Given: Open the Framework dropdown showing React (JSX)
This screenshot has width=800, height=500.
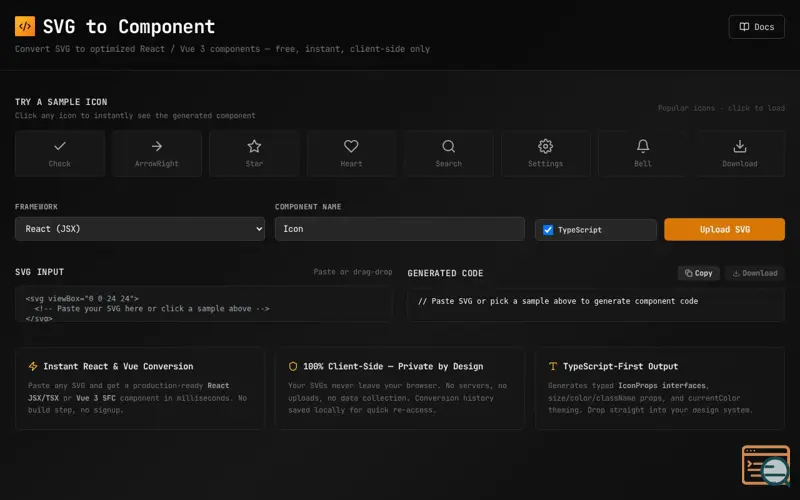Looking at the screenshot, I should click(x=140, y=229).
